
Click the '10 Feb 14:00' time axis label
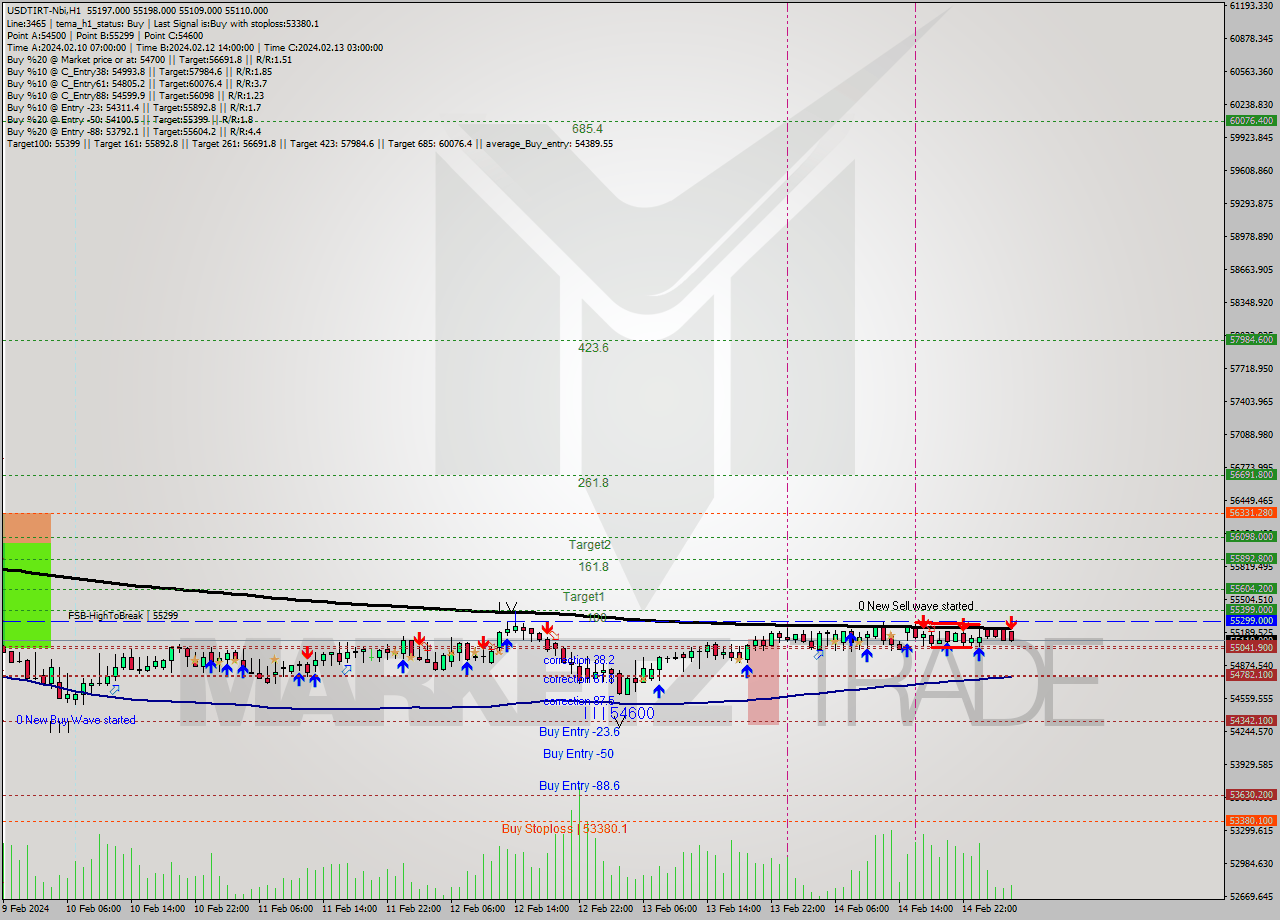click(x=158, y=909)
